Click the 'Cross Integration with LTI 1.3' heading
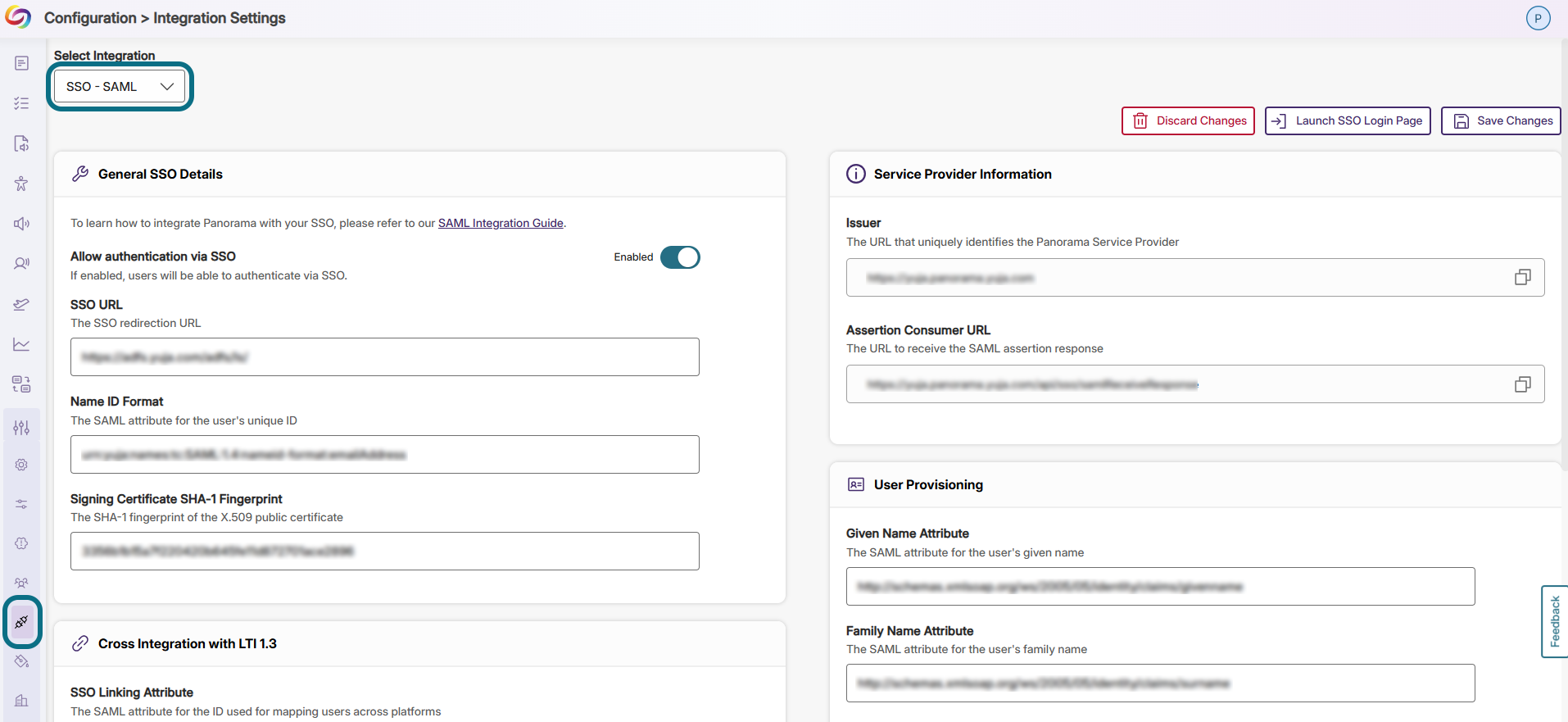 [x=188, y=643]
